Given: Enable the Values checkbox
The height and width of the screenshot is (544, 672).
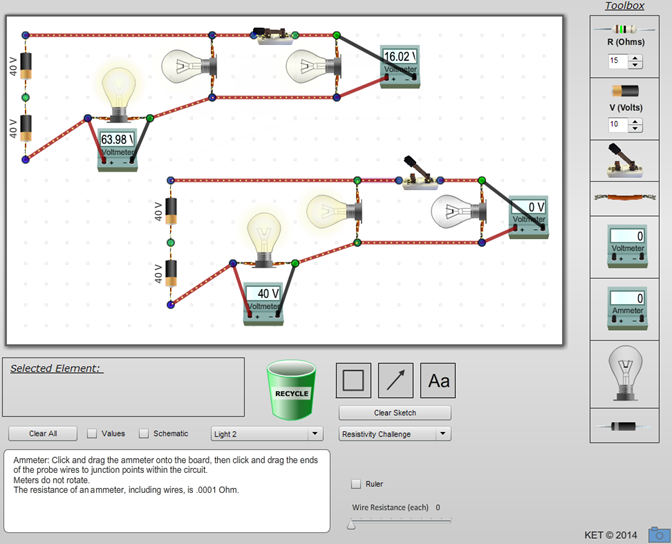Looking at the screenshot, I should 92,434.
